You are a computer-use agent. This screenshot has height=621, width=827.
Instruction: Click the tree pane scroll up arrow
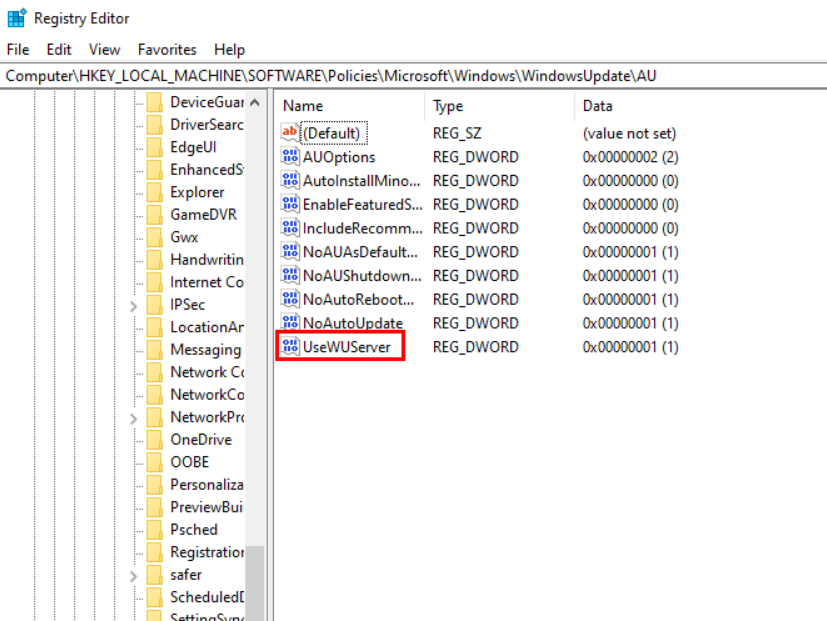tap(255, 103)
